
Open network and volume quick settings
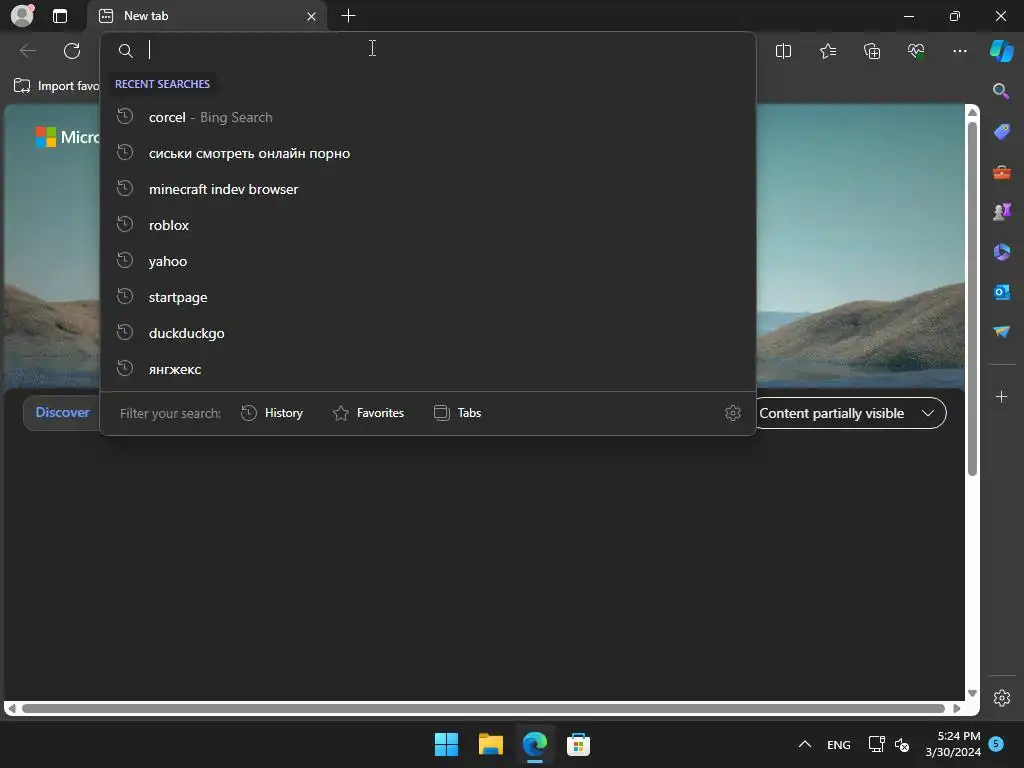point(889,744)
